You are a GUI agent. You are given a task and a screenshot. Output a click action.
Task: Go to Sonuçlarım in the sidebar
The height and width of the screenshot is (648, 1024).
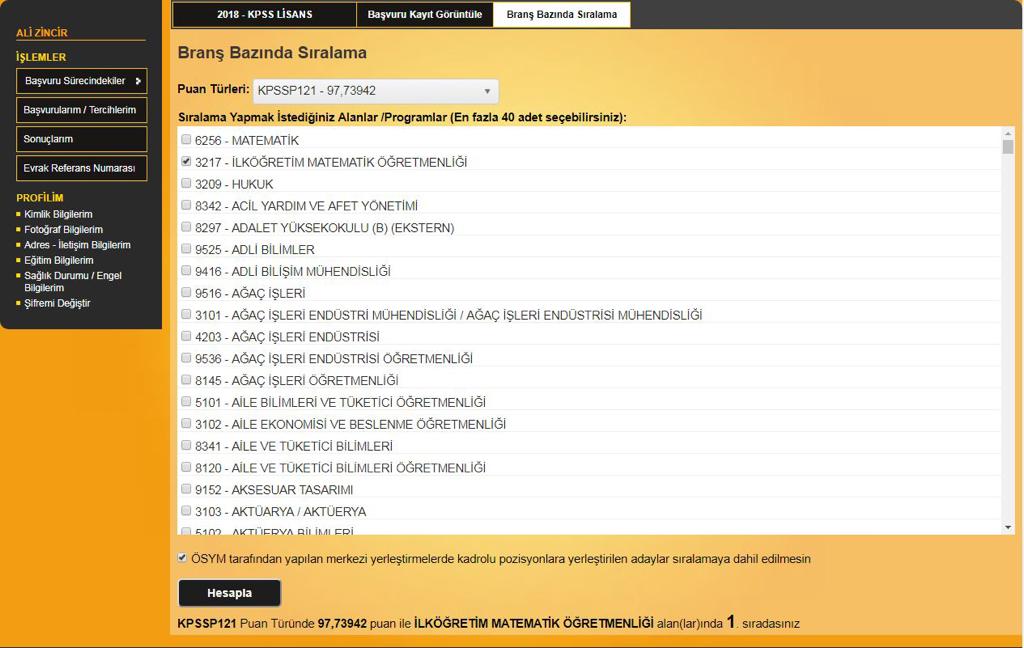(81, 139)
